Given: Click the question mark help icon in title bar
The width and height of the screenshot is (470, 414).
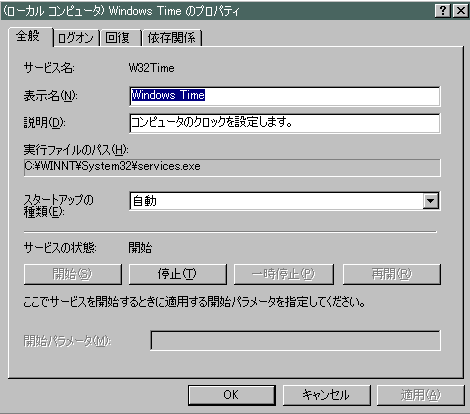Looking at the screenshot, I should (443, 11).
